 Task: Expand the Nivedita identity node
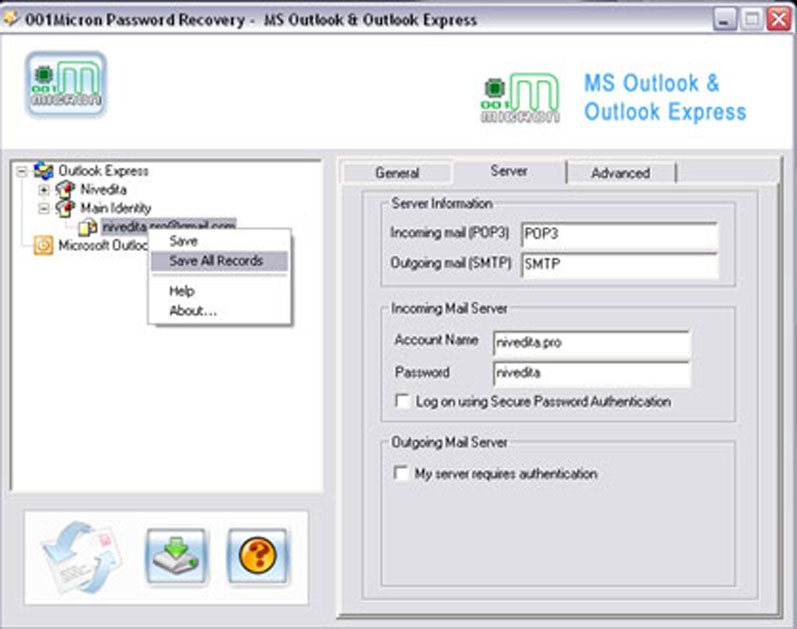(44, 190)
